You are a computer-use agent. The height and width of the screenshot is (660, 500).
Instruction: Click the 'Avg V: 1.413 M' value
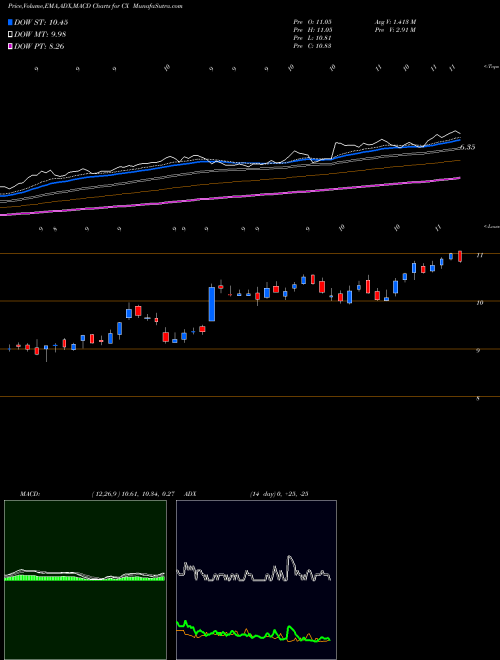pyautogui.click(x=395, y=22)
